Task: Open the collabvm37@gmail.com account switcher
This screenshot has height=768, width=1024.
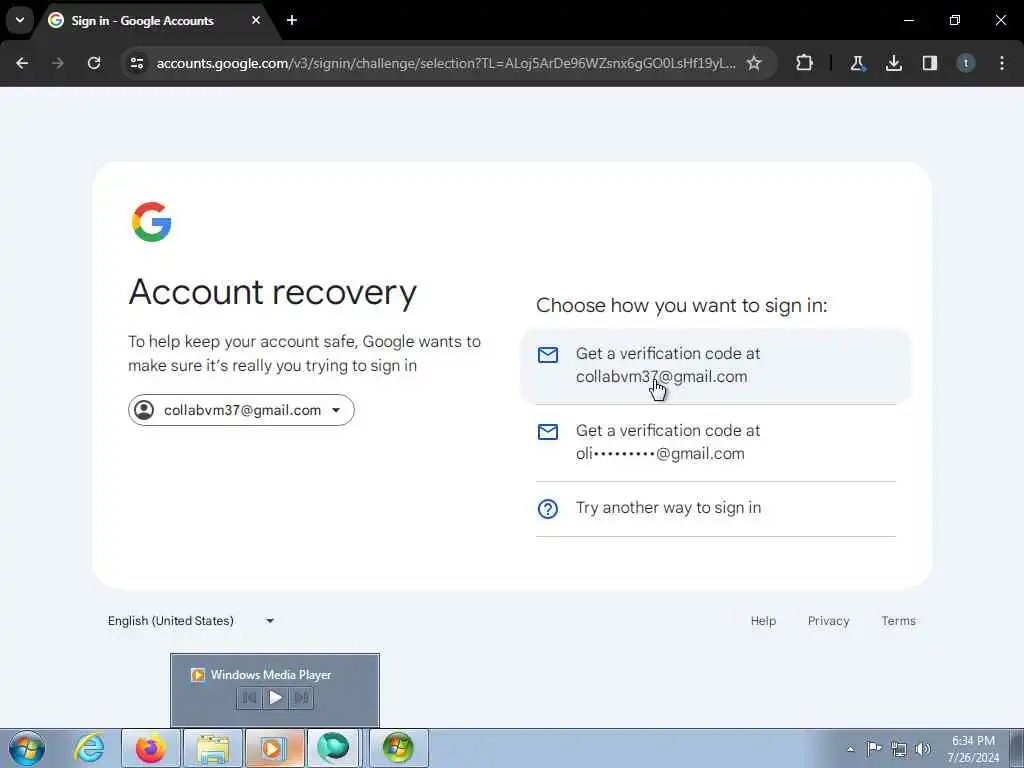Action: click(x=241, y=410)
